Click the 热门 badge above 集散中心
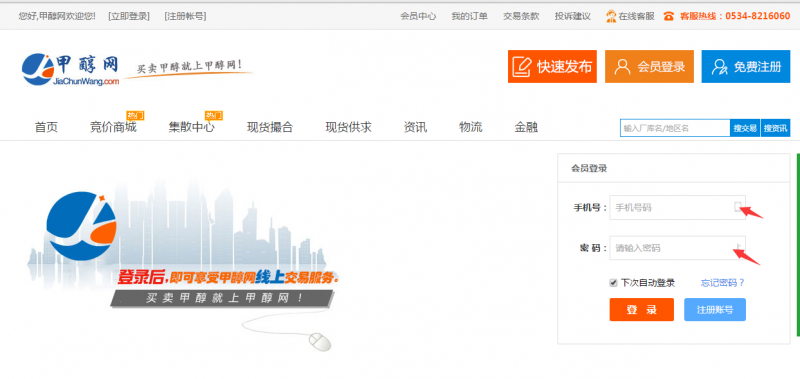Screen dimensions: 800x379 pyautogui.click(x=213, y=115)
